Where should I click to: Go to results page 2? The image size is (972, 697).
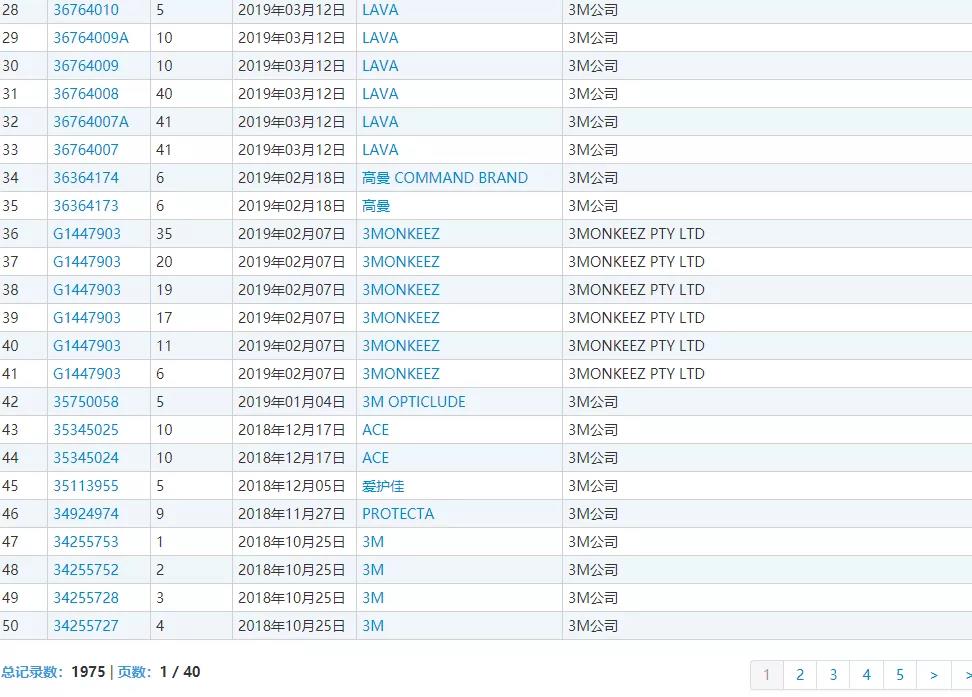800,675
